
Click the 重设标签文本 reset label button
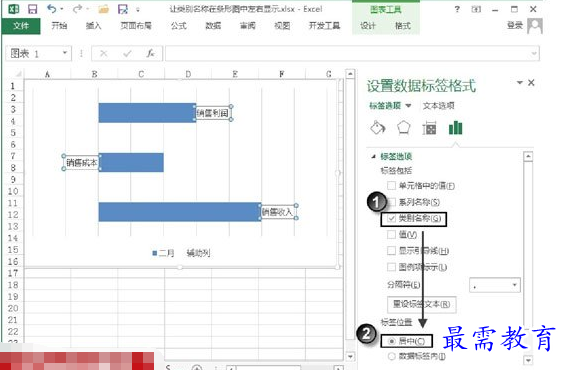422,304
